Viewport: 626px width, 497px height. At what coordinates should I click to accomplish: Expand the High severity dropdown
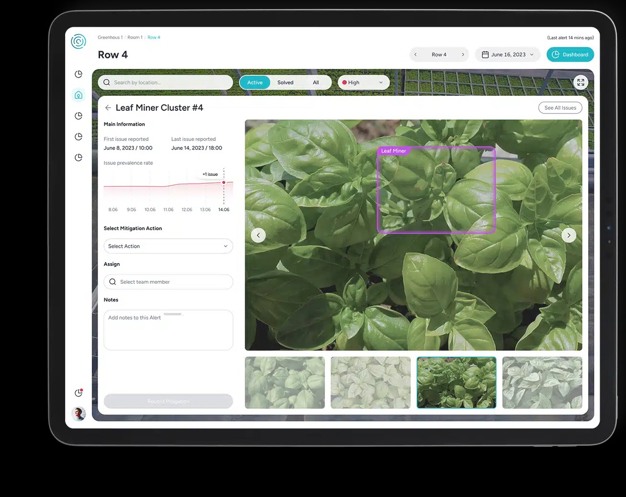[363, 83]
